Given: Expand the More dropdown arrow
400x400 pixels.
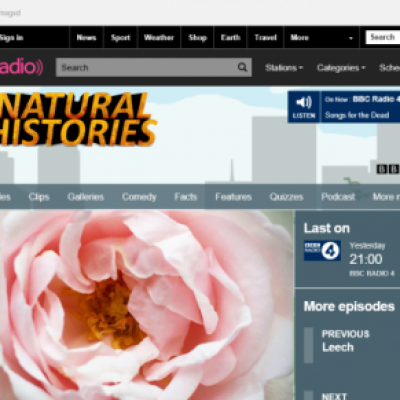Looking at the screenshot, I should 351,38.
